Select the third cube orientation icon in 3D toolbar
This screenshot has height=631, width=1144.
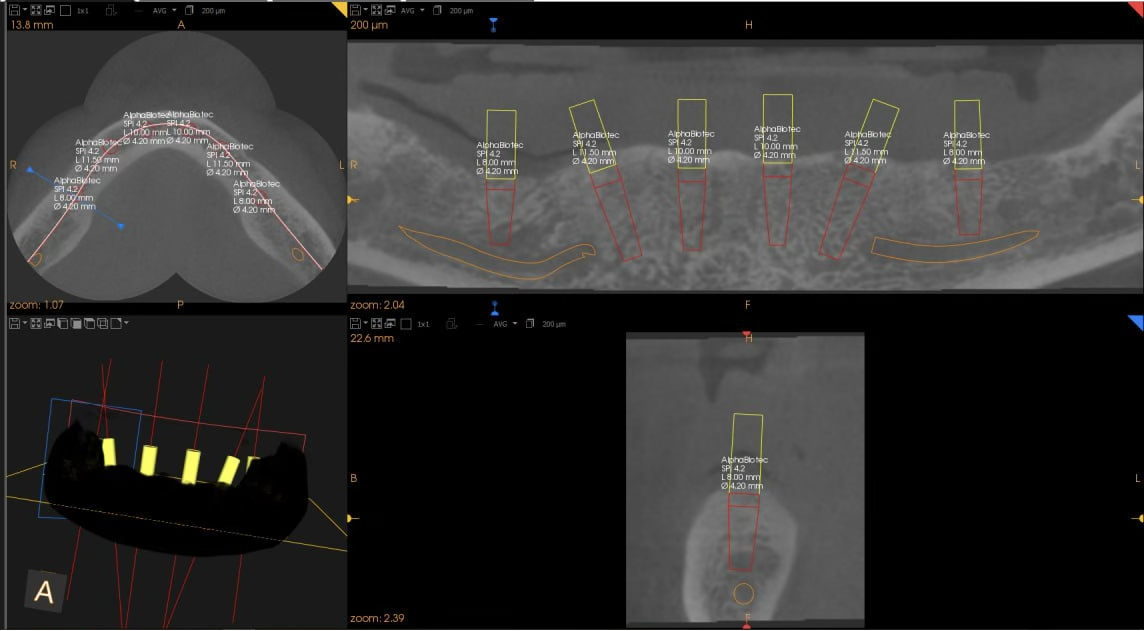pyautogui.click(x=89, y=323)
